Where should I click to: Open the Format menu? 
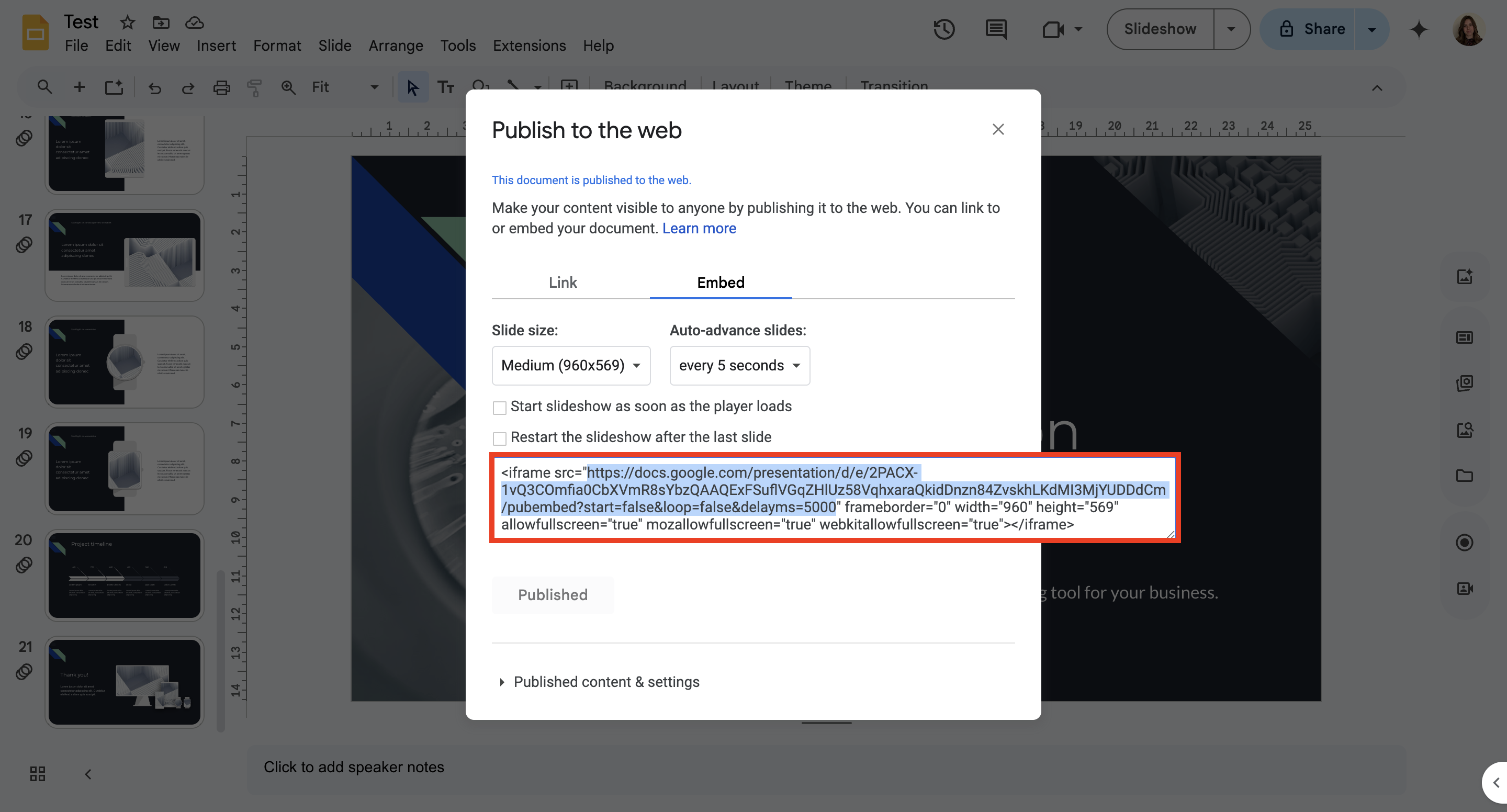click(x=277, y=45)
